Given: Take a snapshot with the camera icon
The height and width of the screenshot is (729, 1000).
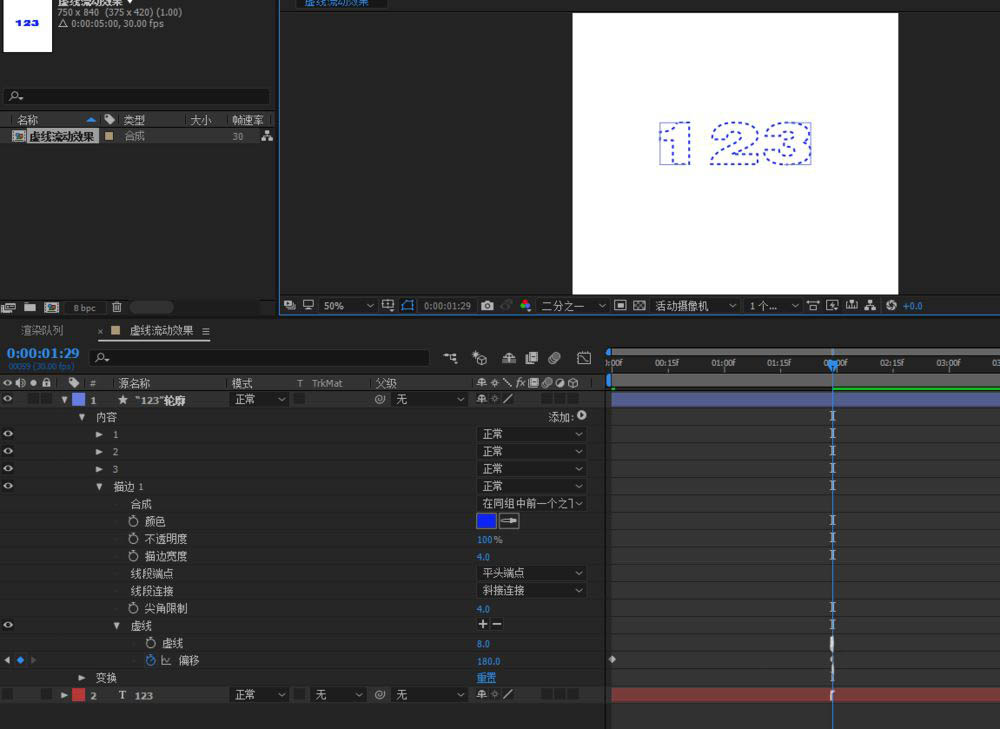Looking at the screenshot, I should [x=486, y=306].
